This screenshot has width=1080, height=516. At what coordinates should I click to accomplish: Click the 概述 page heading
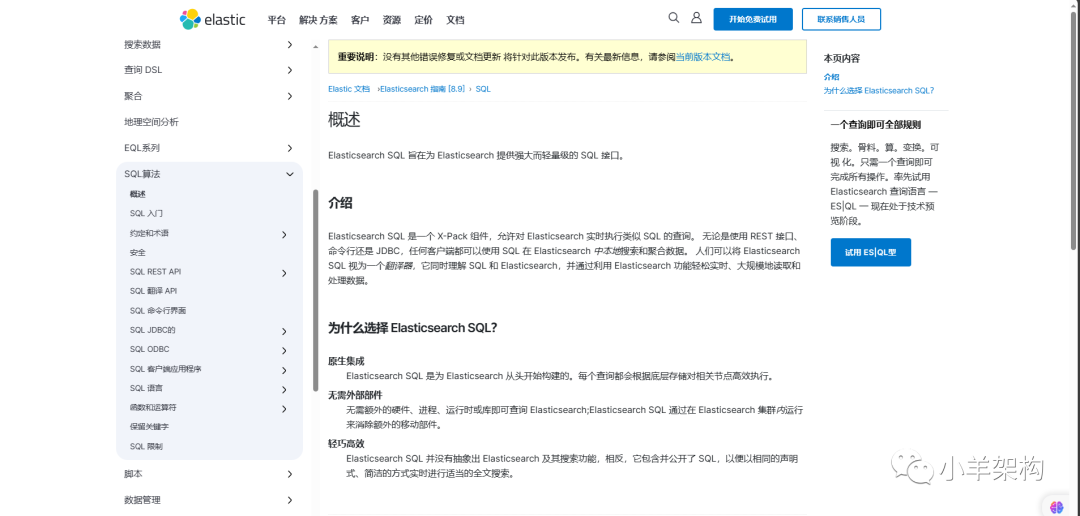pos(344,120)
